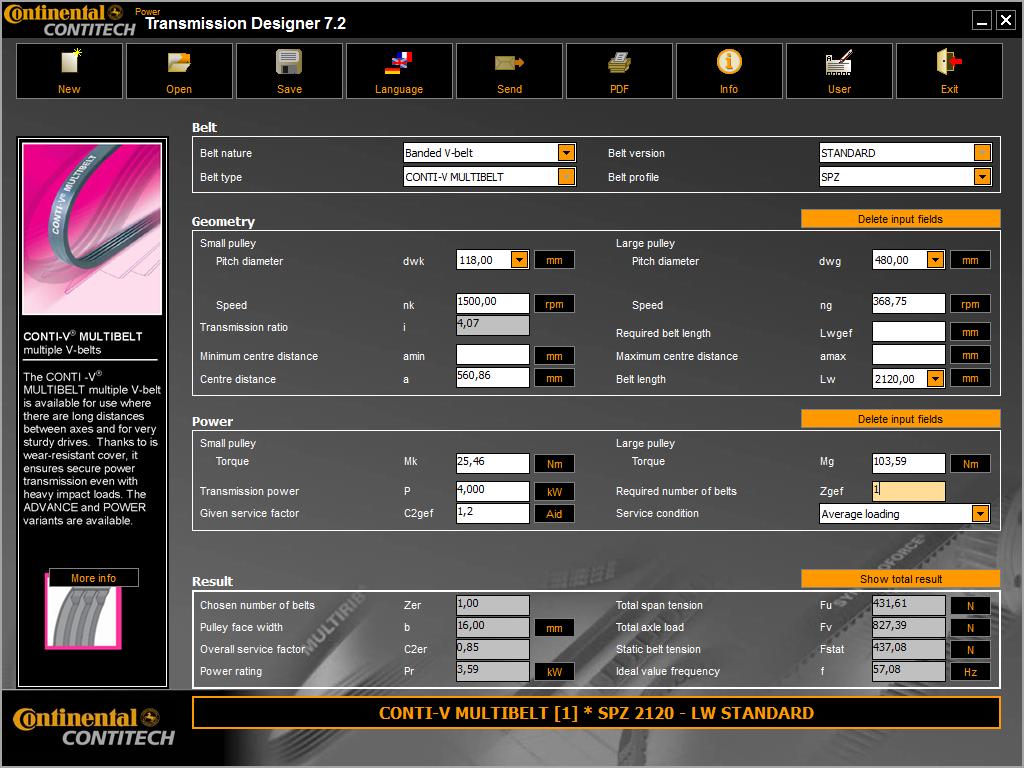Viewport: 1024px width, 768px height.
Task: Toggle the mm unit for large pulley diameter
Action: tap(970, 260)
